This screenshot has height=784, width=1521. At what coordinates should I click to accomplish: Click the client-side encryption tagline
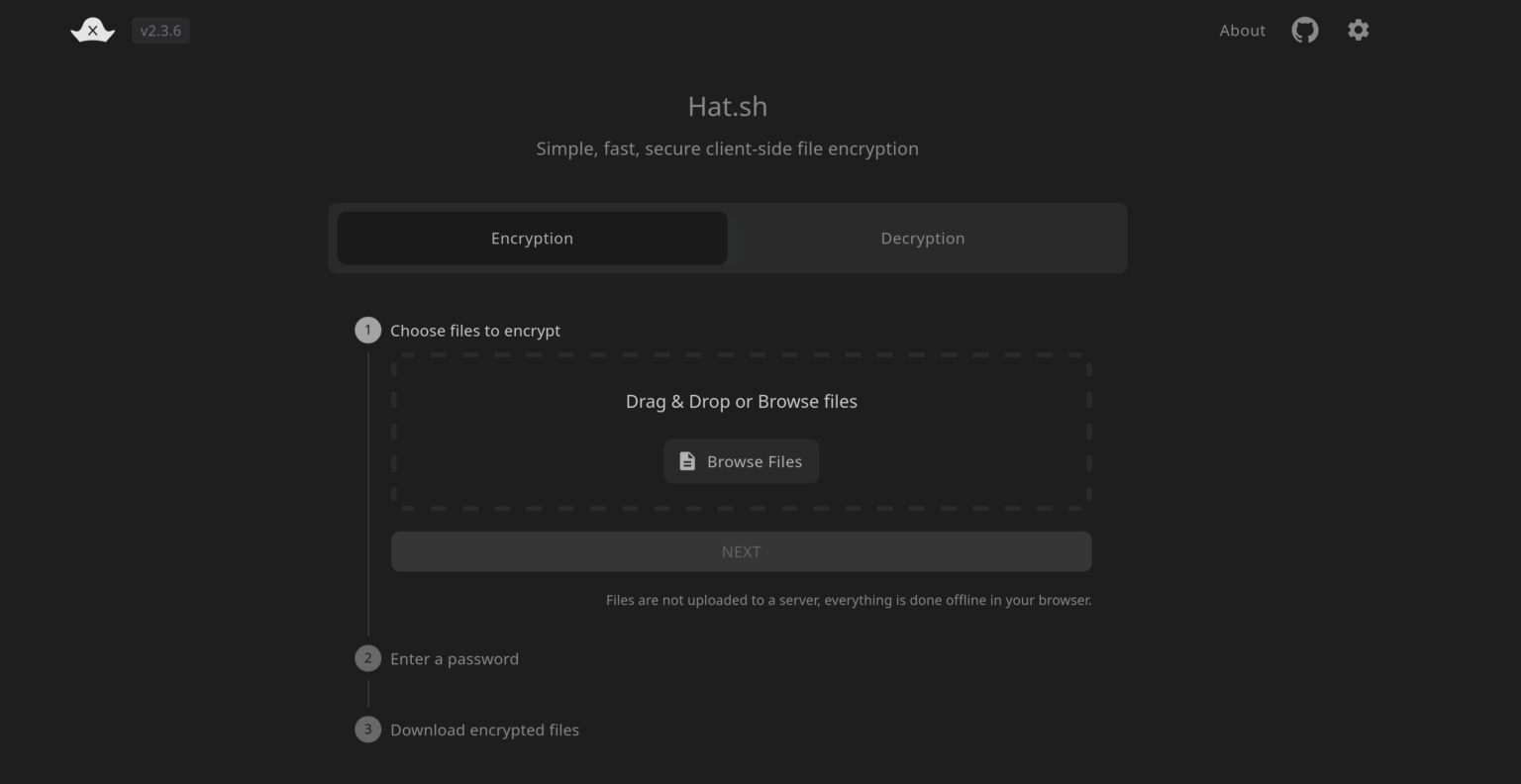click(x=727, y=148)
